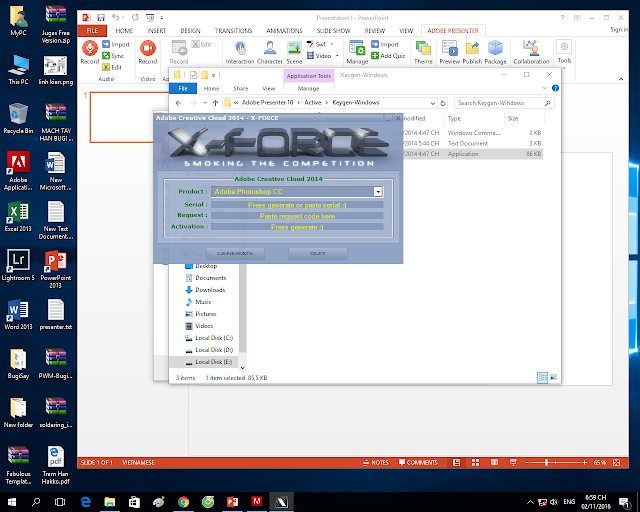Open Theme editor in ribbon
This screenshot has width=640, height=512.
pyautogui.click(x=423, y=52)
